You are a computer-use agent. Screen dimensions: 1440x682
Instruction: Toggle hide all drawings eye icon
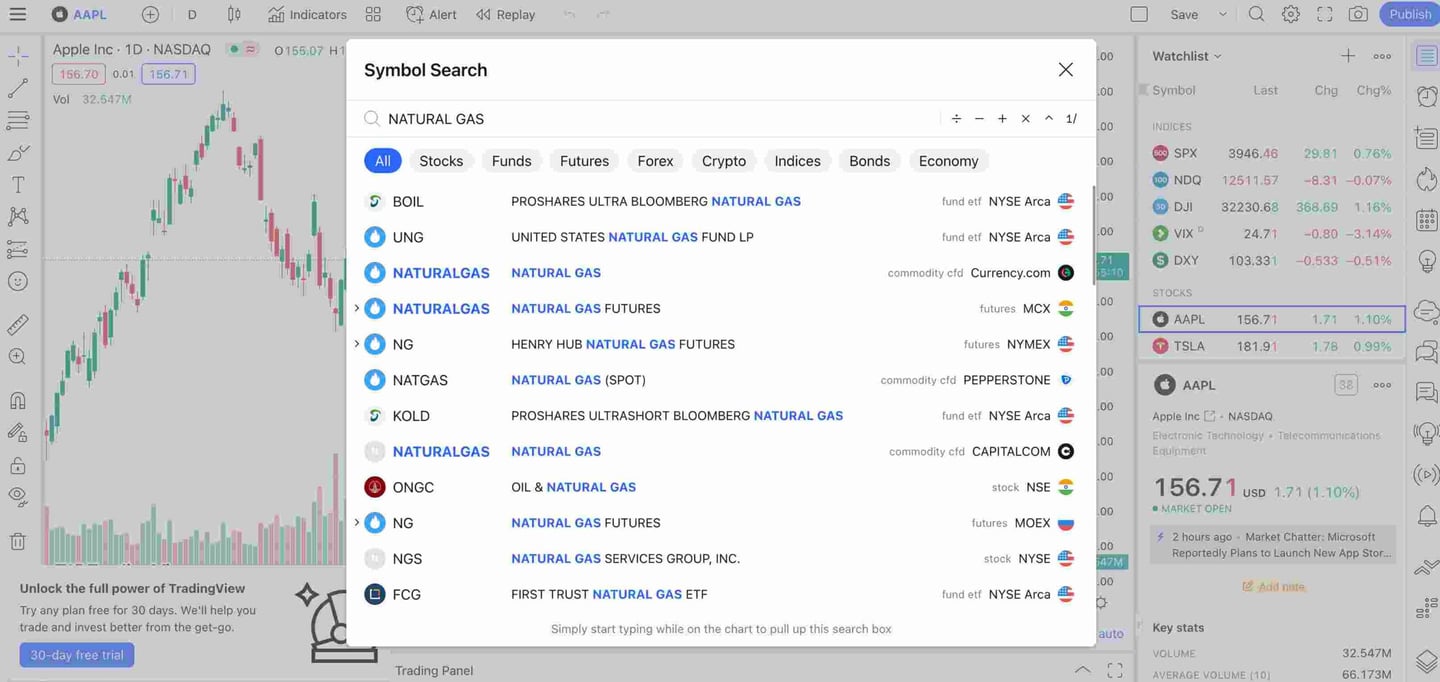coord(17,496)
